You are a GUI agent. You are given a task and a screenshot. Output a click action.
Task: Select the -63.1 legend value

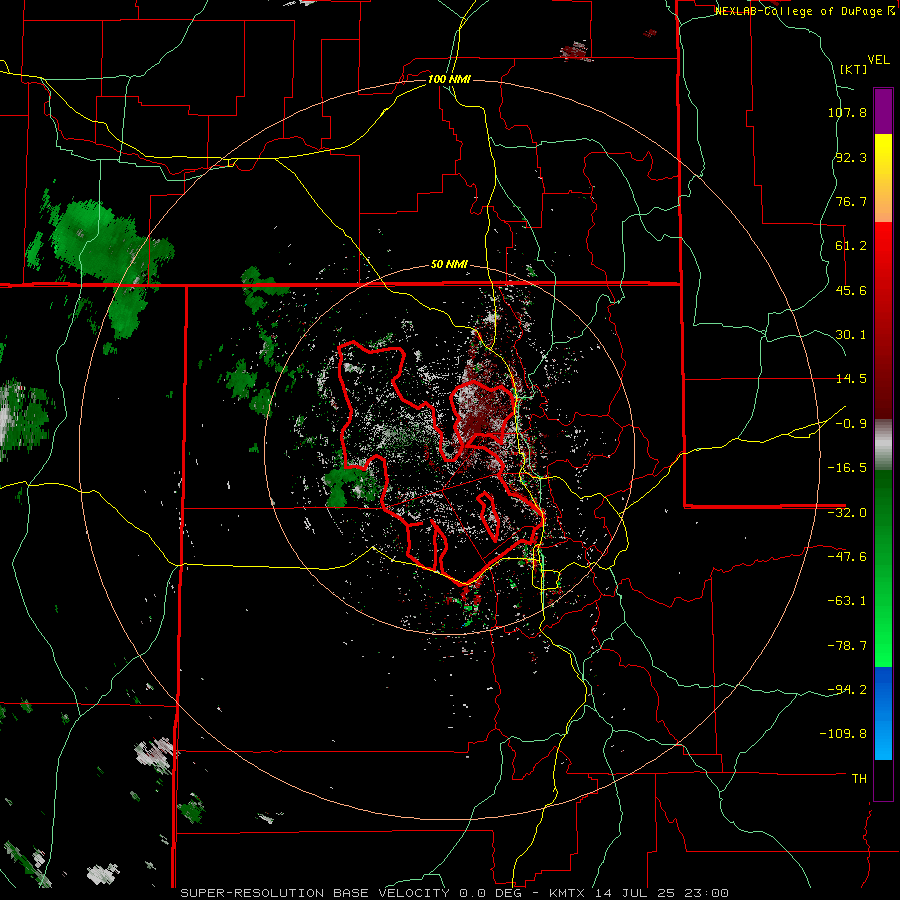pyautogui.click(x=847, y=601)
